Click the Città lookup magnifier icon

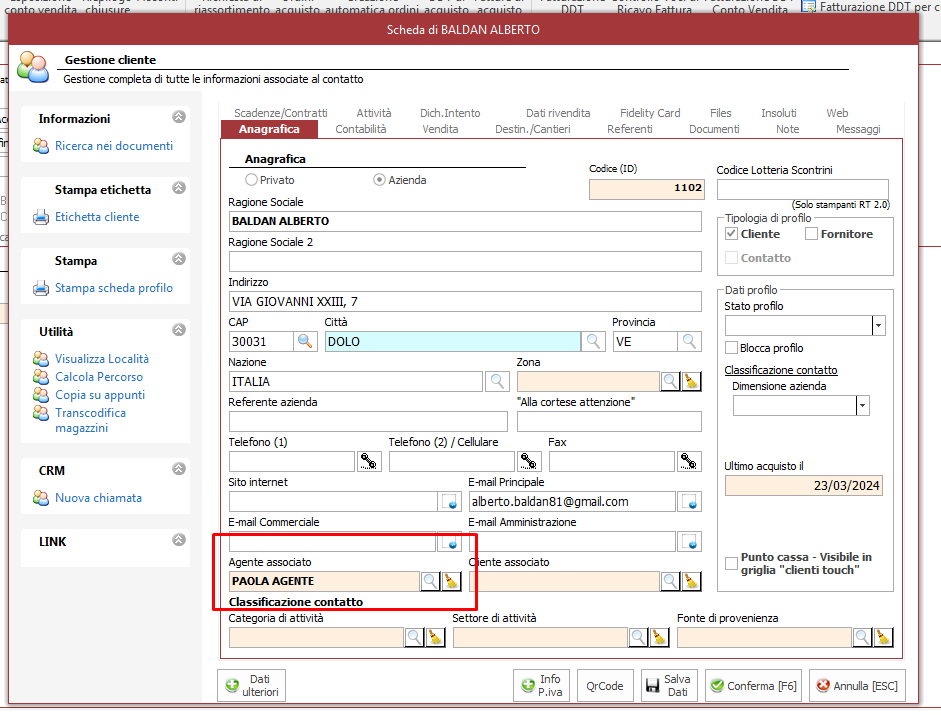[594, 342]
